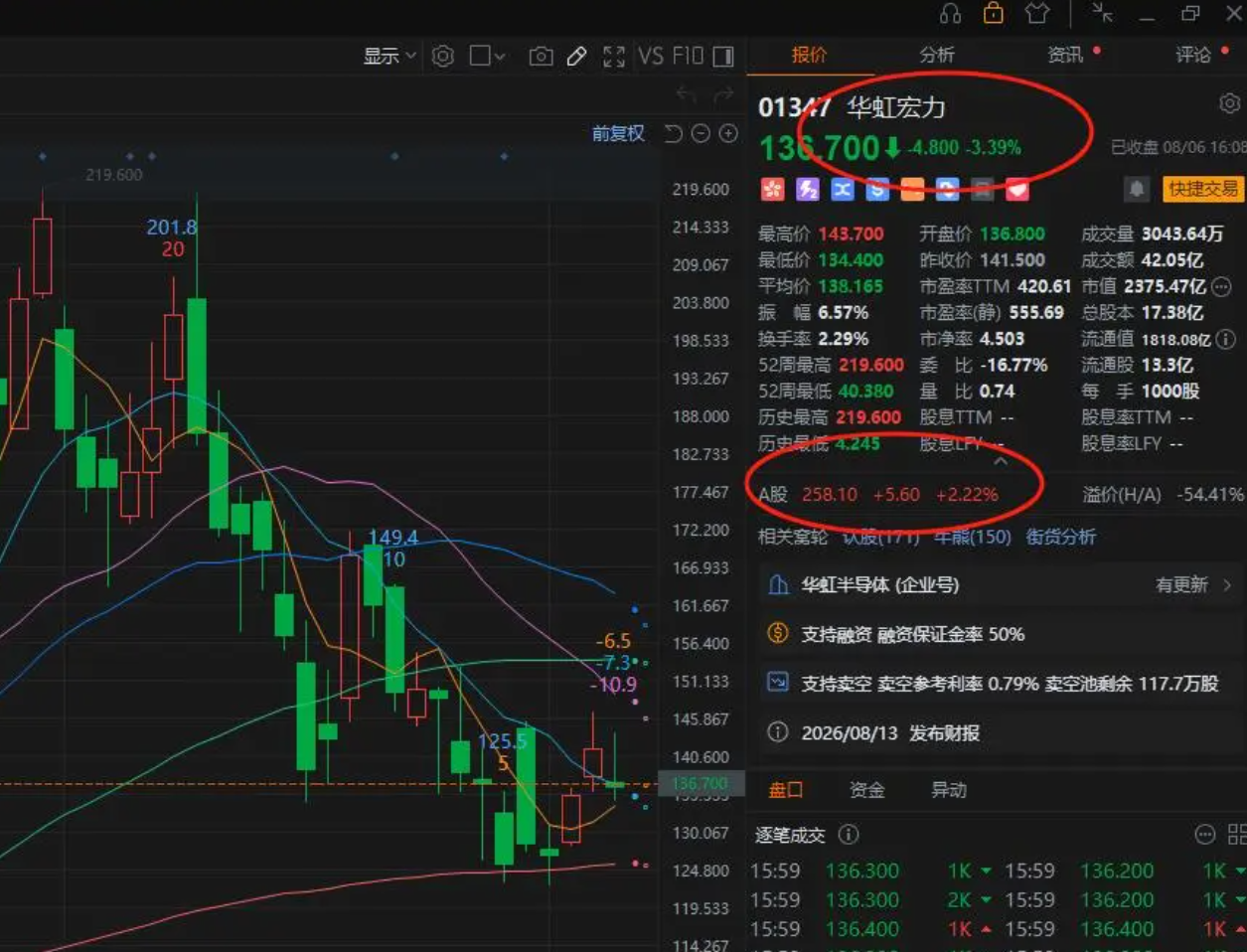This screenshot has height=952, width=1247.
Task: Switch to the 分析 analysis tab
Action: (x=936, y=55)
